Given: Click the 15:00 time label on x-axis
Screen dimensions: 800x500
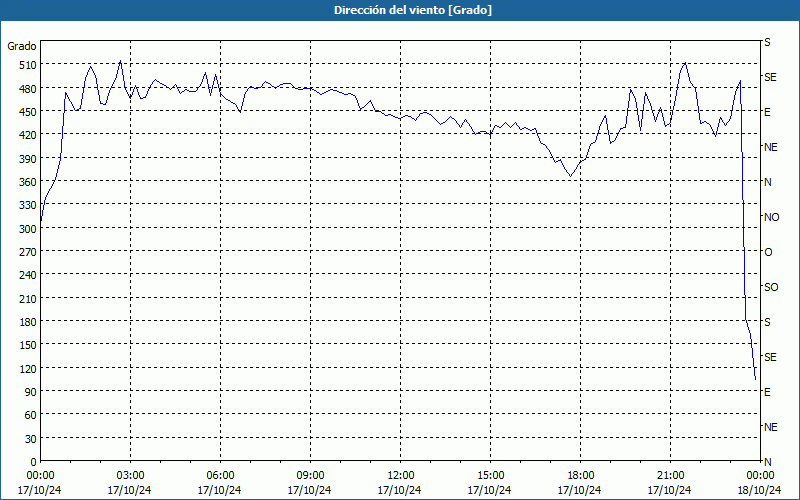Looking at the screenshot, I should coord(490,476).
